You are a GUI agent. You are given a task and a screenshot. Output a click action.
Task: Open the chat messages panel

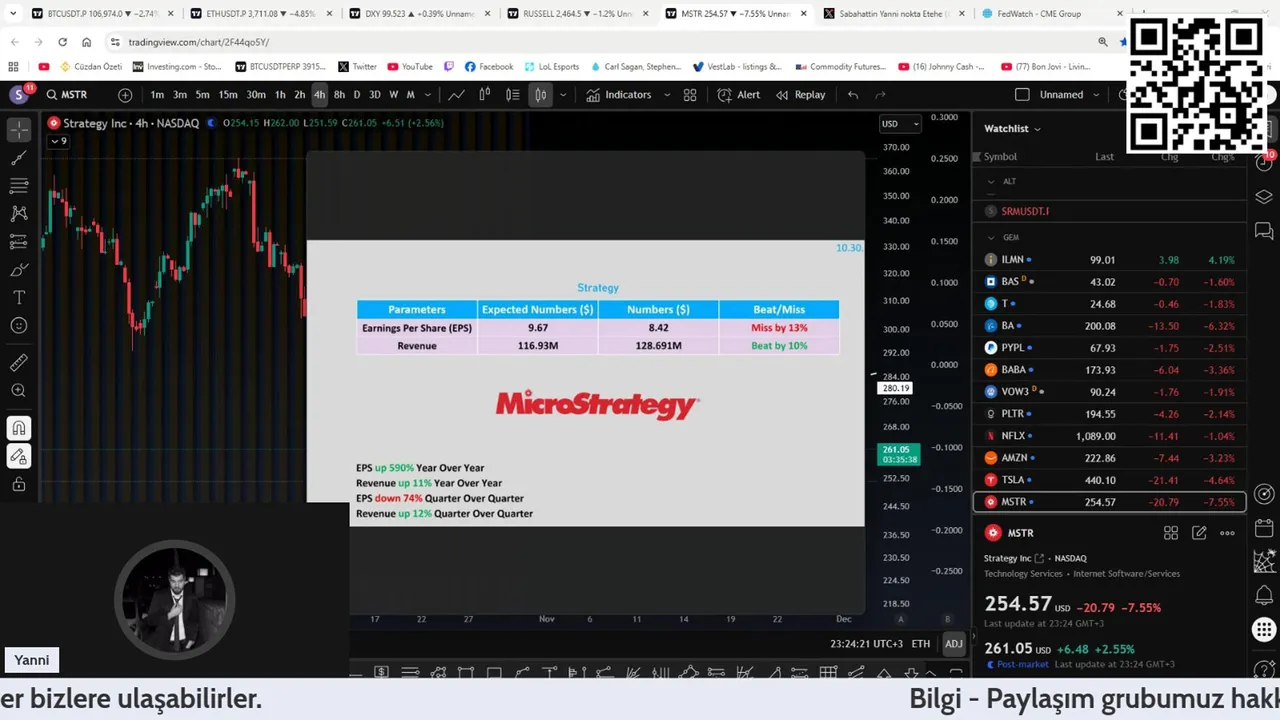tap(1264, 231)
